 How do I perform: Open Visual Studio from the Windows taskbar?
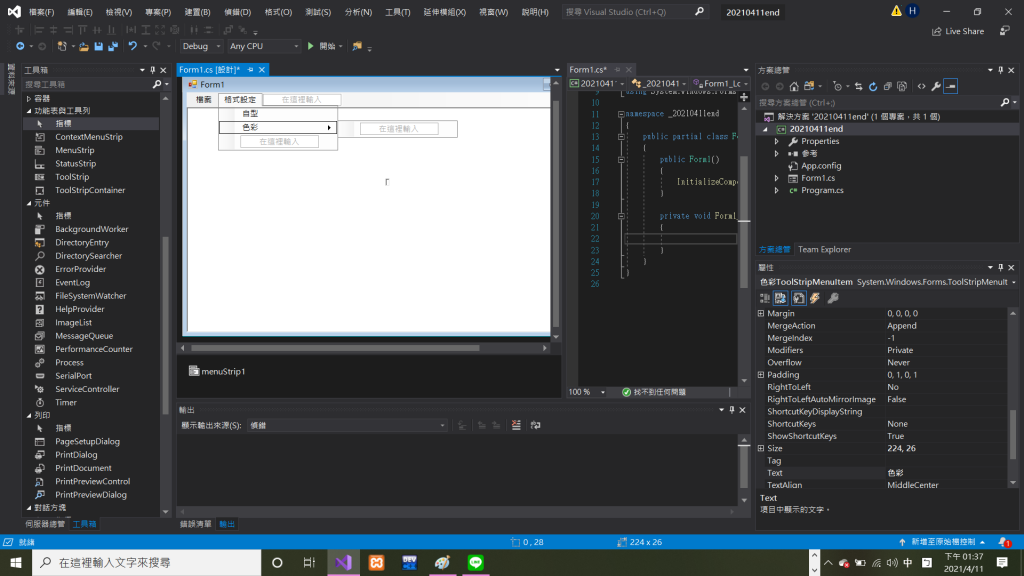click(x=344, y=562)
